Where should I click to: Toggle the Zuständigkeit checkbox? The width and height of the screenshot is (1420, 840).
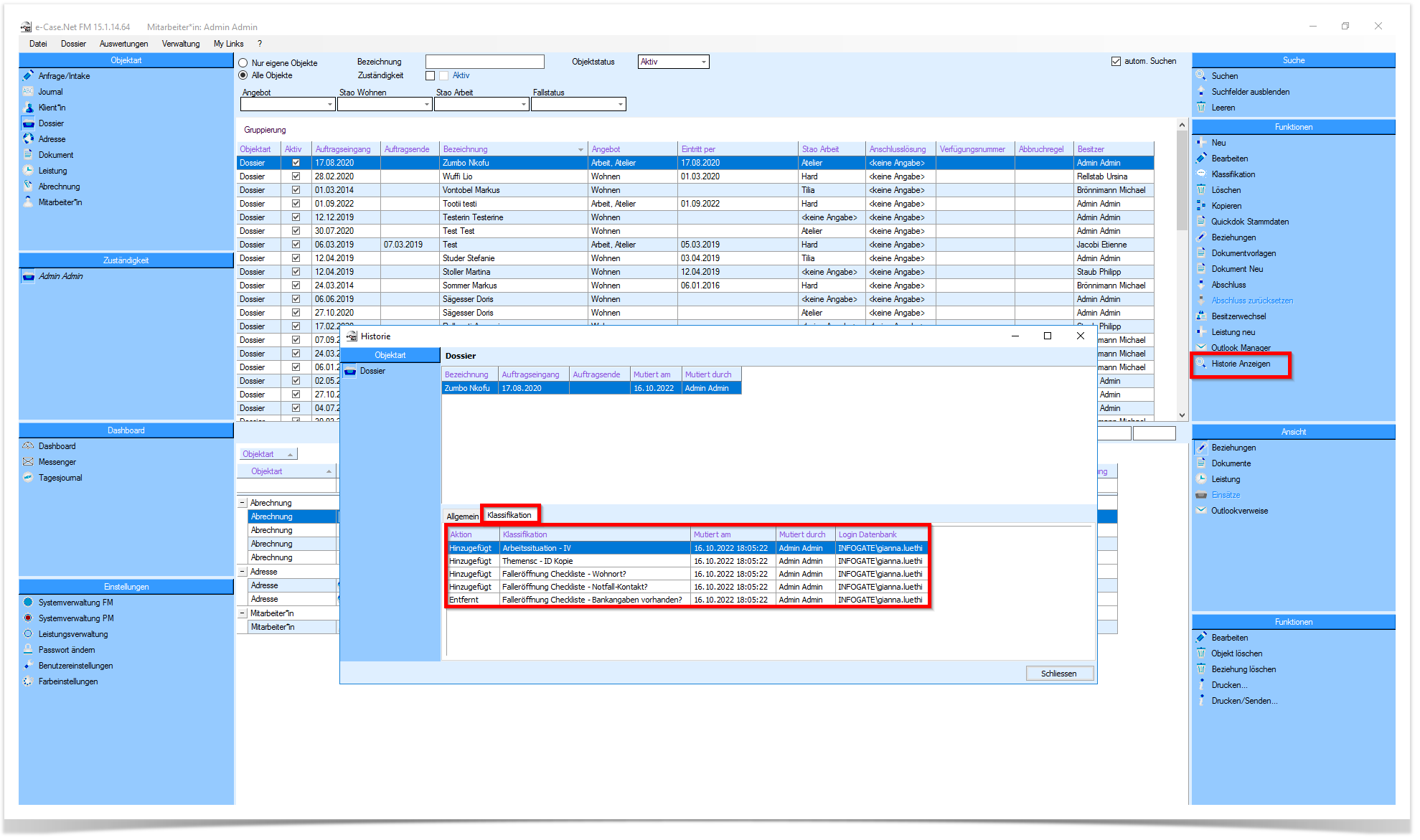[431, 75]
